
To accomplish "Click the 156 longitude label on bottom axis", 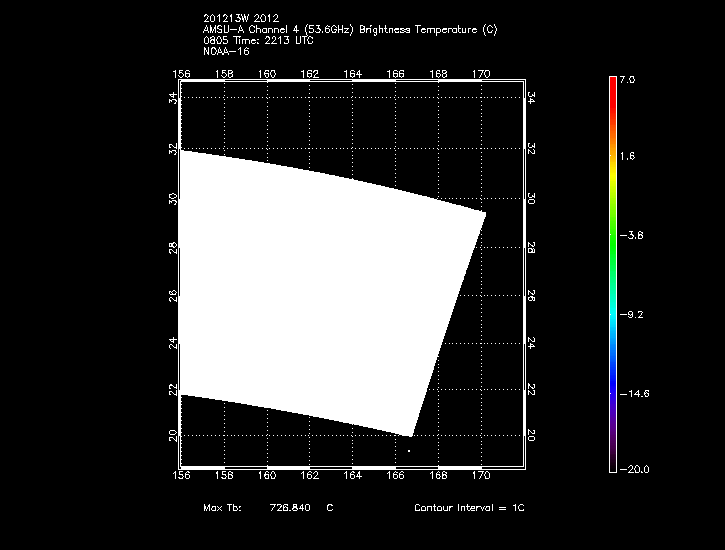I will (x=181, y=476).
